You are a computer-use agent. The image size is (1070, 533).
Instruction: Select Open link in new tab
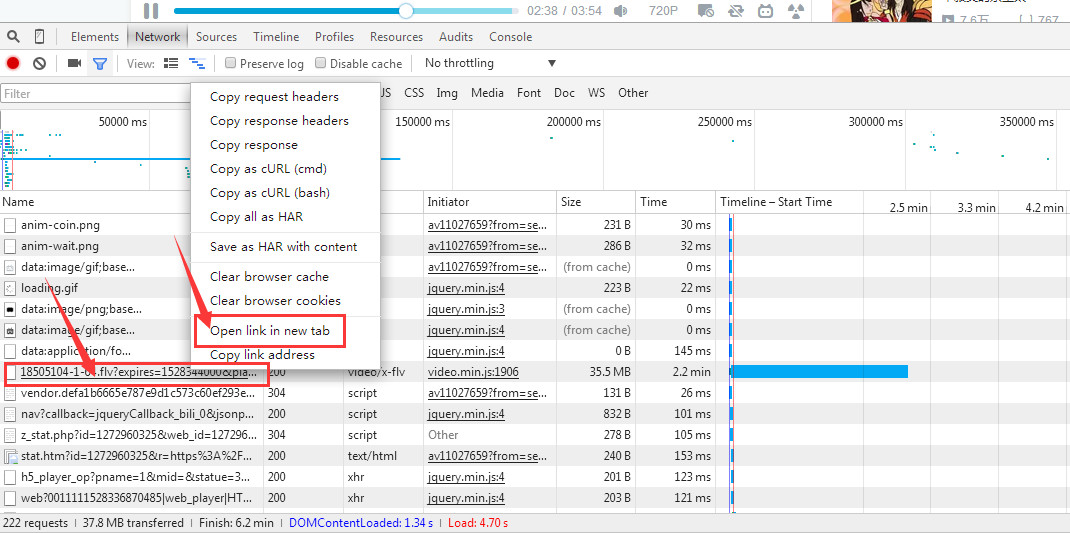(269, 331)
